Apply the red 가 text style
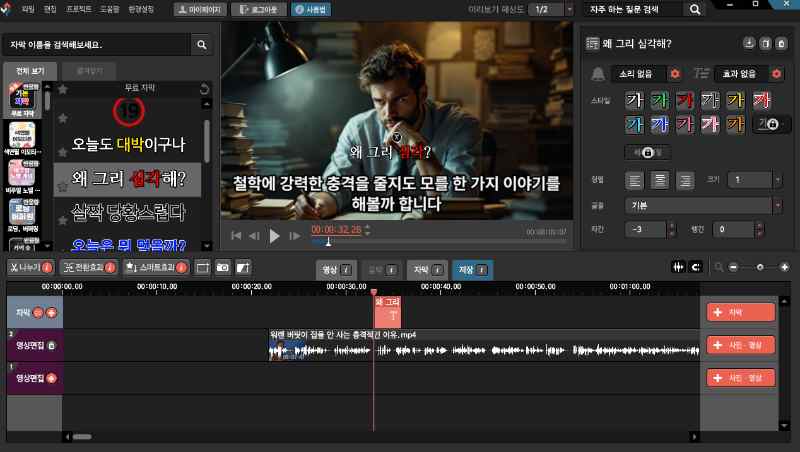 pos(685,100)
